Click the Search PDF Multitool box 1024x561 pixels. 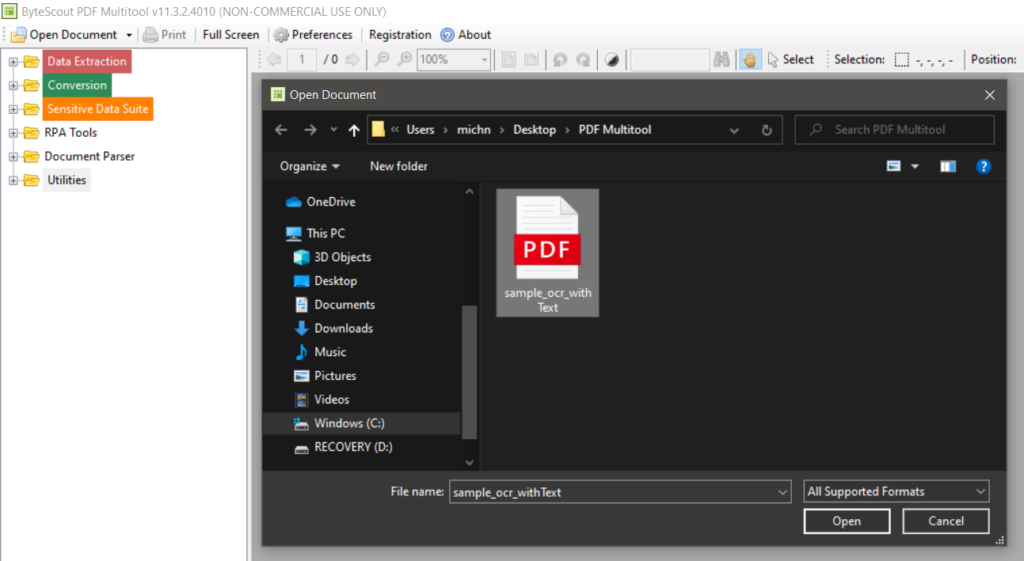click(x=895, y=129)
